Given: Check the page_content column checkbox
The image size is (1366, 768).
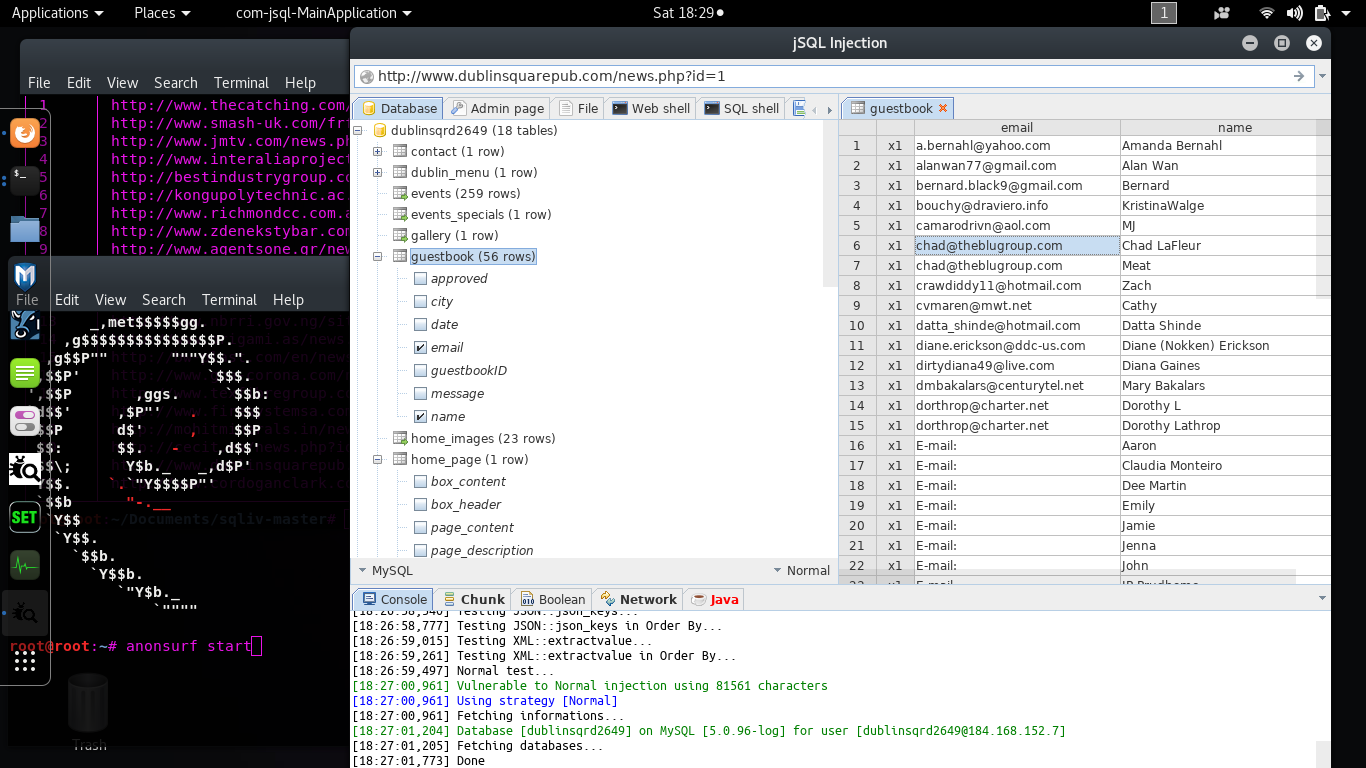Looking at the screenshot, I should tap(420, 528).
